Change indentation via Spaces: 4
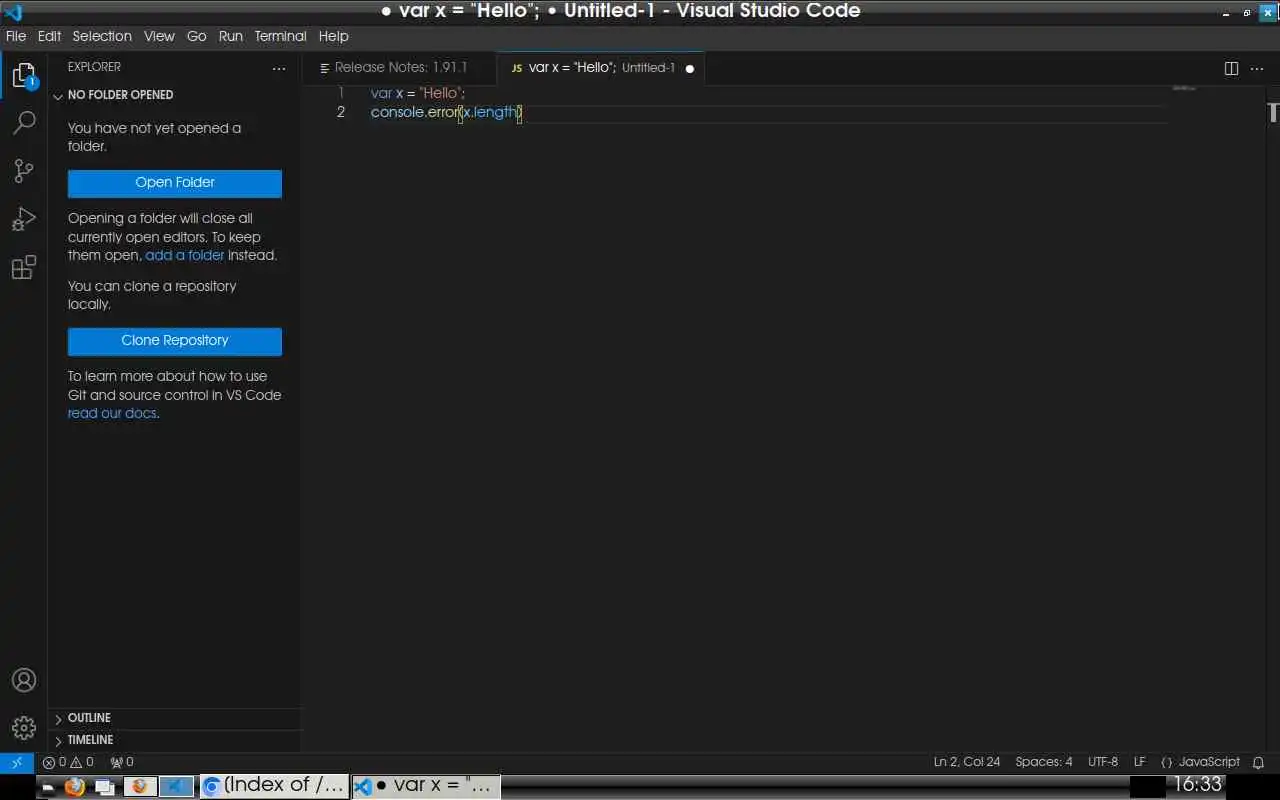The width and height of the screenshot is (1280, 800). click(x=1044, y=762)
